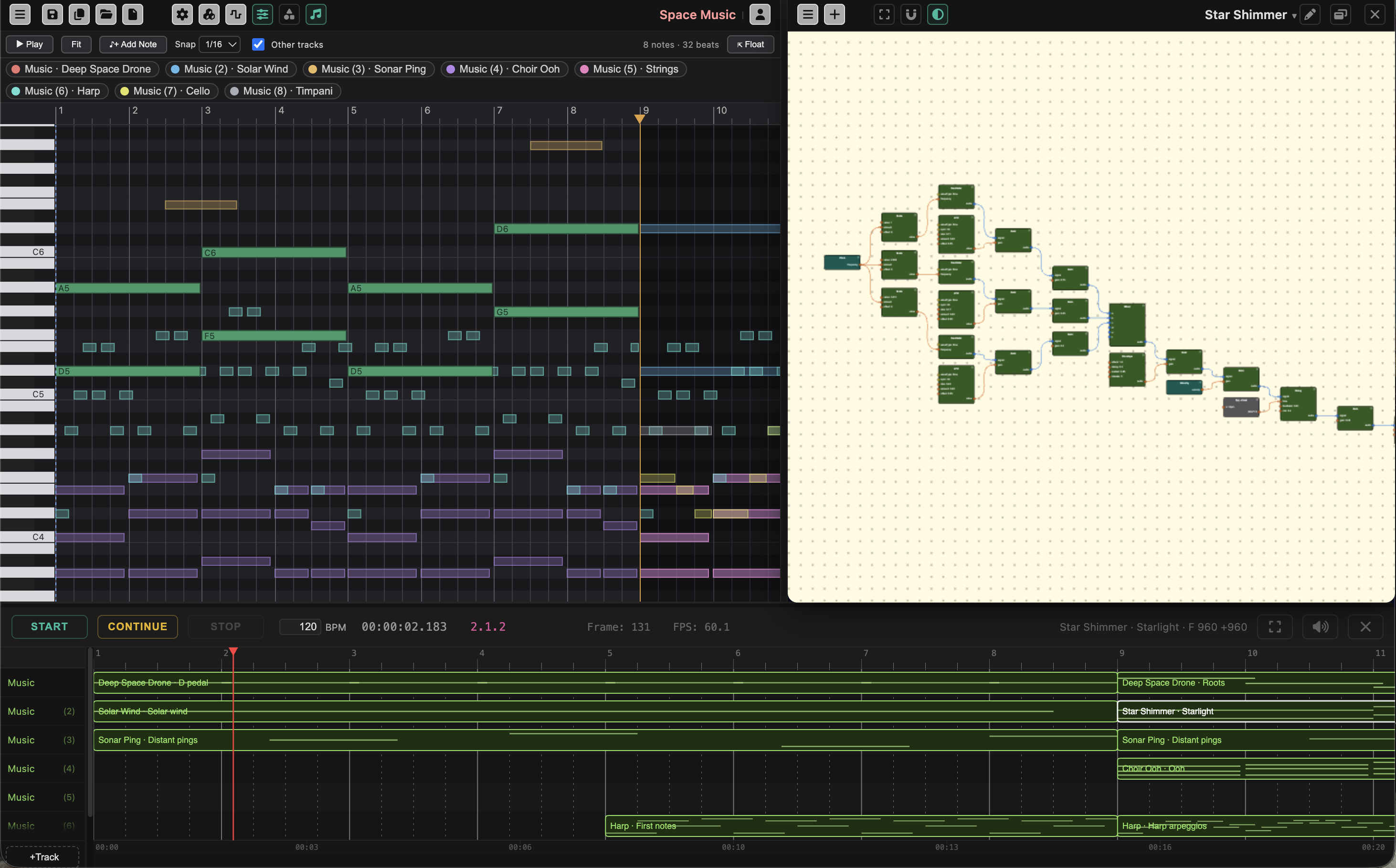Click the new file icon
The height and width of the screenshot is (868, 1396).
pyautogui.click(x=133, y=14)
